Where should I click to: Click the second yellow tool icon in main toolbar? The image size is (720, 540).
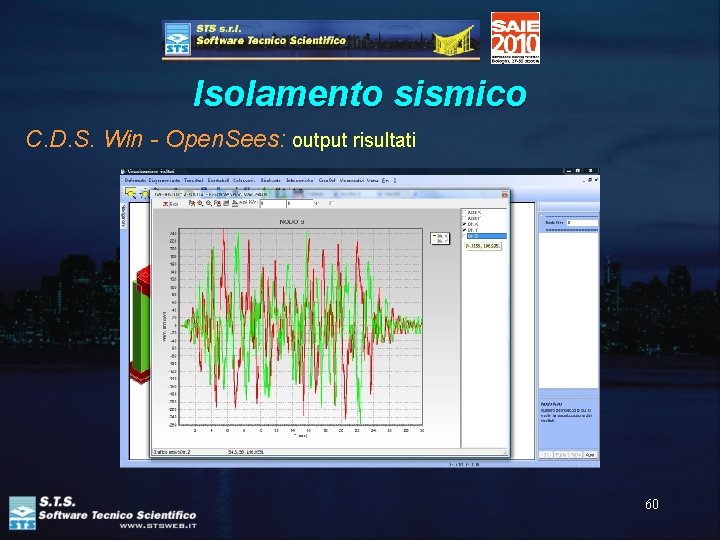click(x=145, y=193)
